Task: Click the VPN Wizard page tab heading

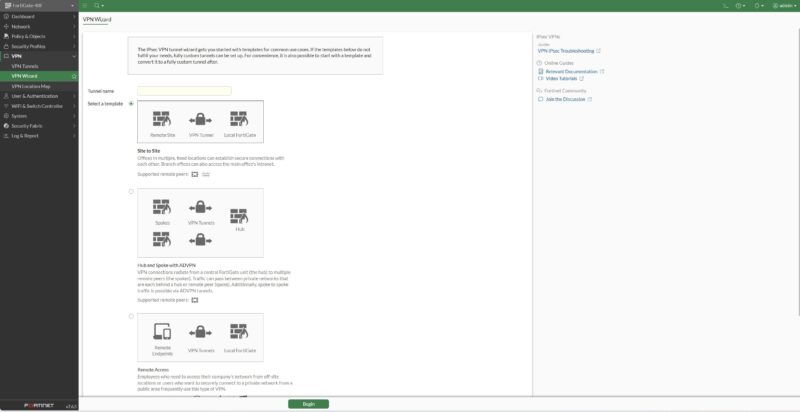Action: pyautogui.click(x=97, y=19)
